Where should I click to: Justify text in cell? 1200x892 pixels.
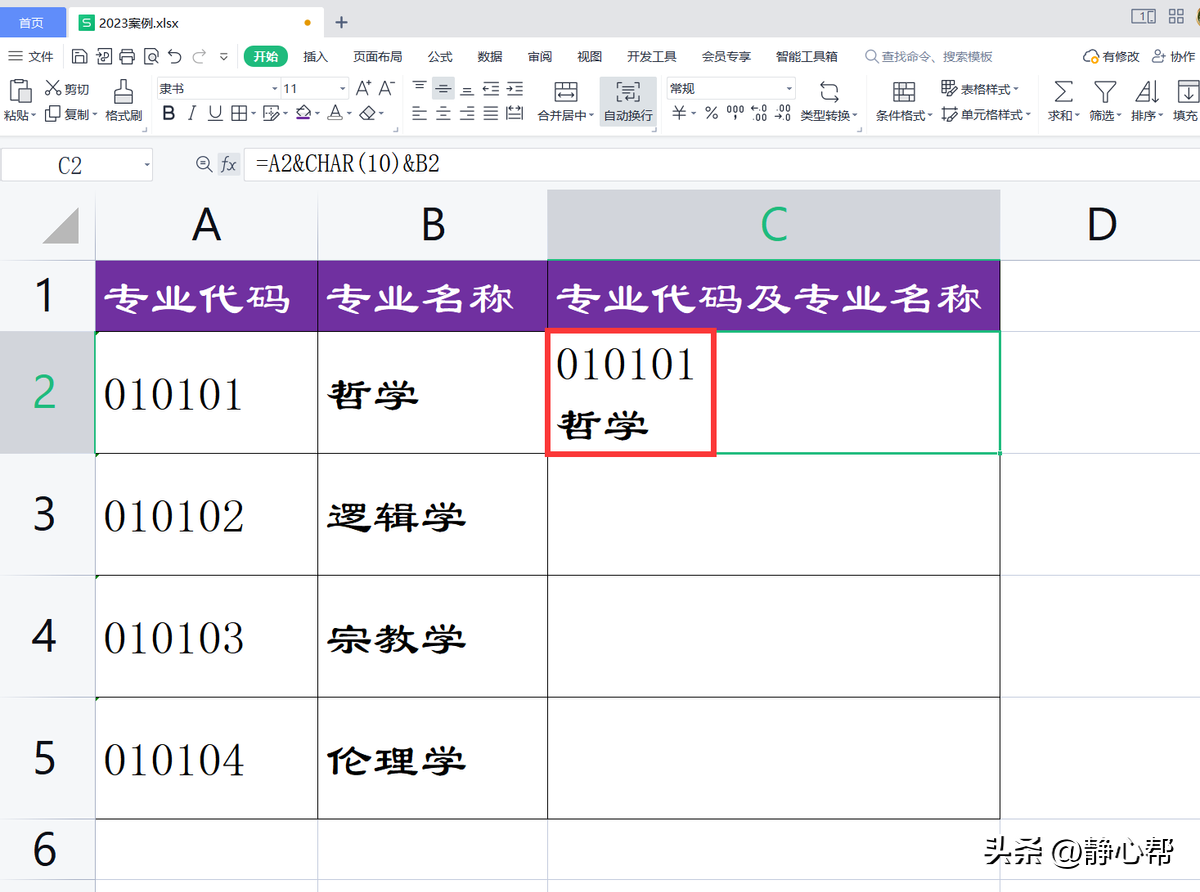pyautogui.click(x=491, y=114)
